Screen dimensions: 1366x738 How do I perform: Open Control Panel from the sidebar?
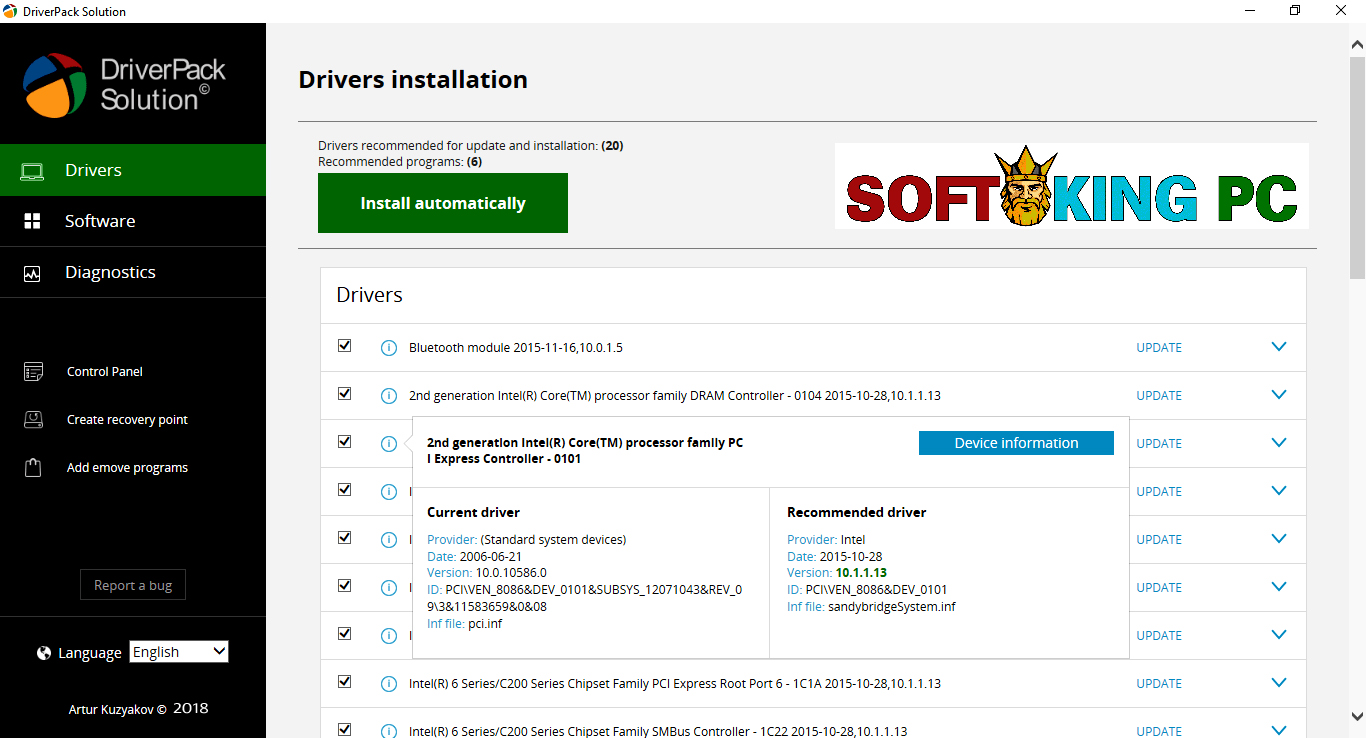105,372
